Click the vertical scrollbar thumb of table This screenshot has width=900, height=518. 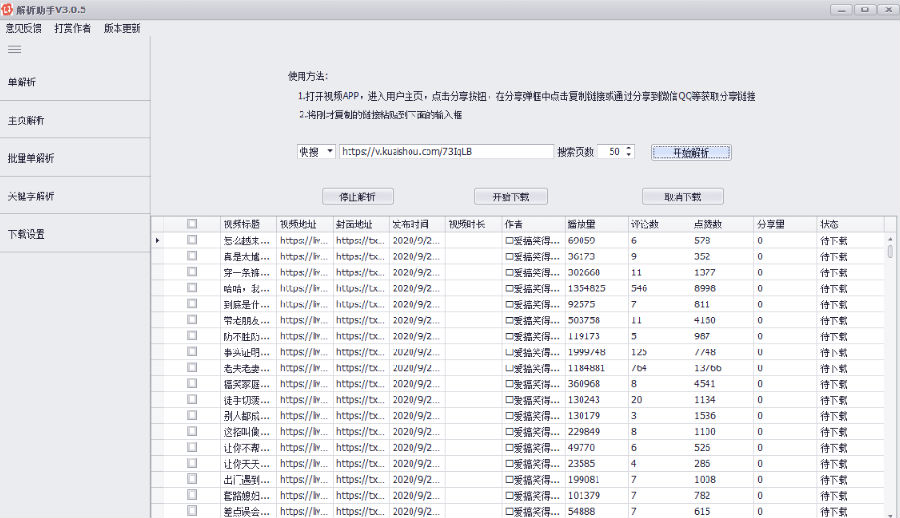[890, 253]
